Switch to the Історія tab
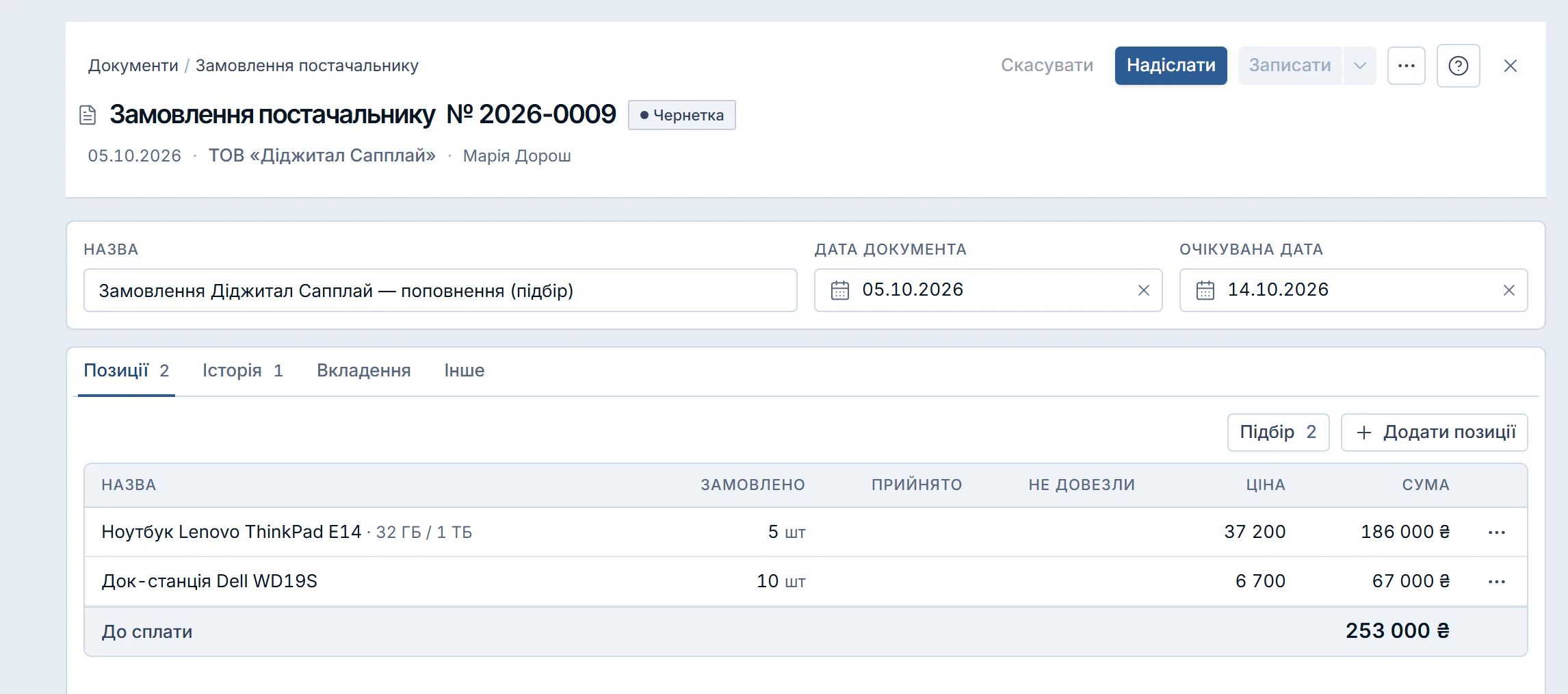Screen dimensions: 1568x694 [243, 371]
